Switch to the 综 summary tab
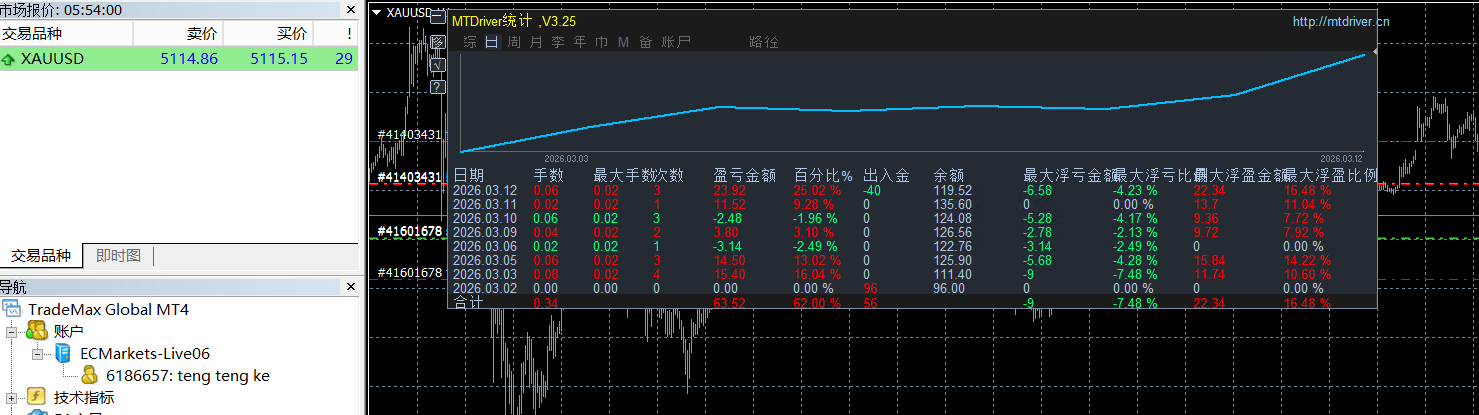 (470, 42)
